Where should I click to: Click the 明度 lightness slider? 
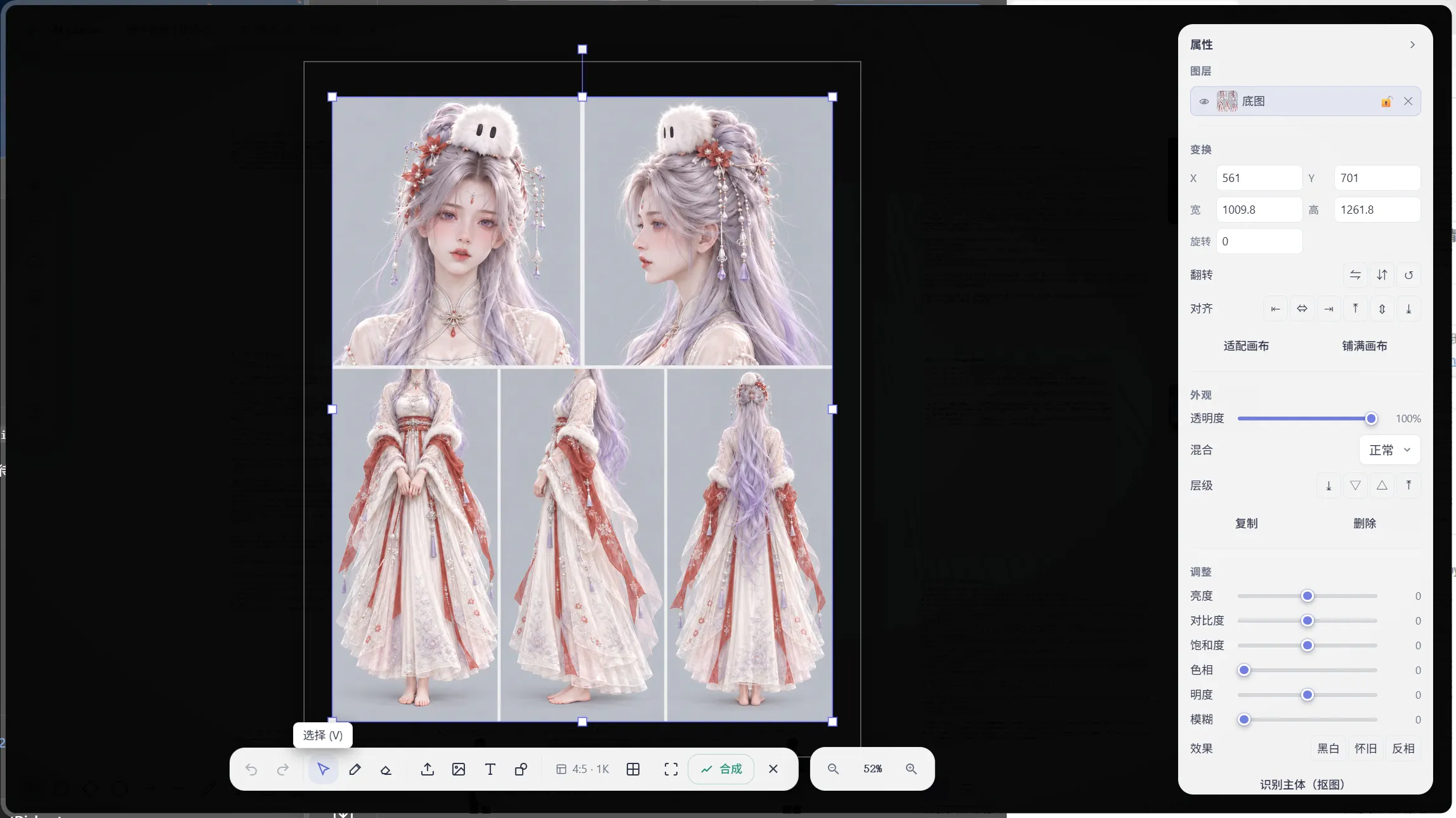click(x=1307, y=695)
